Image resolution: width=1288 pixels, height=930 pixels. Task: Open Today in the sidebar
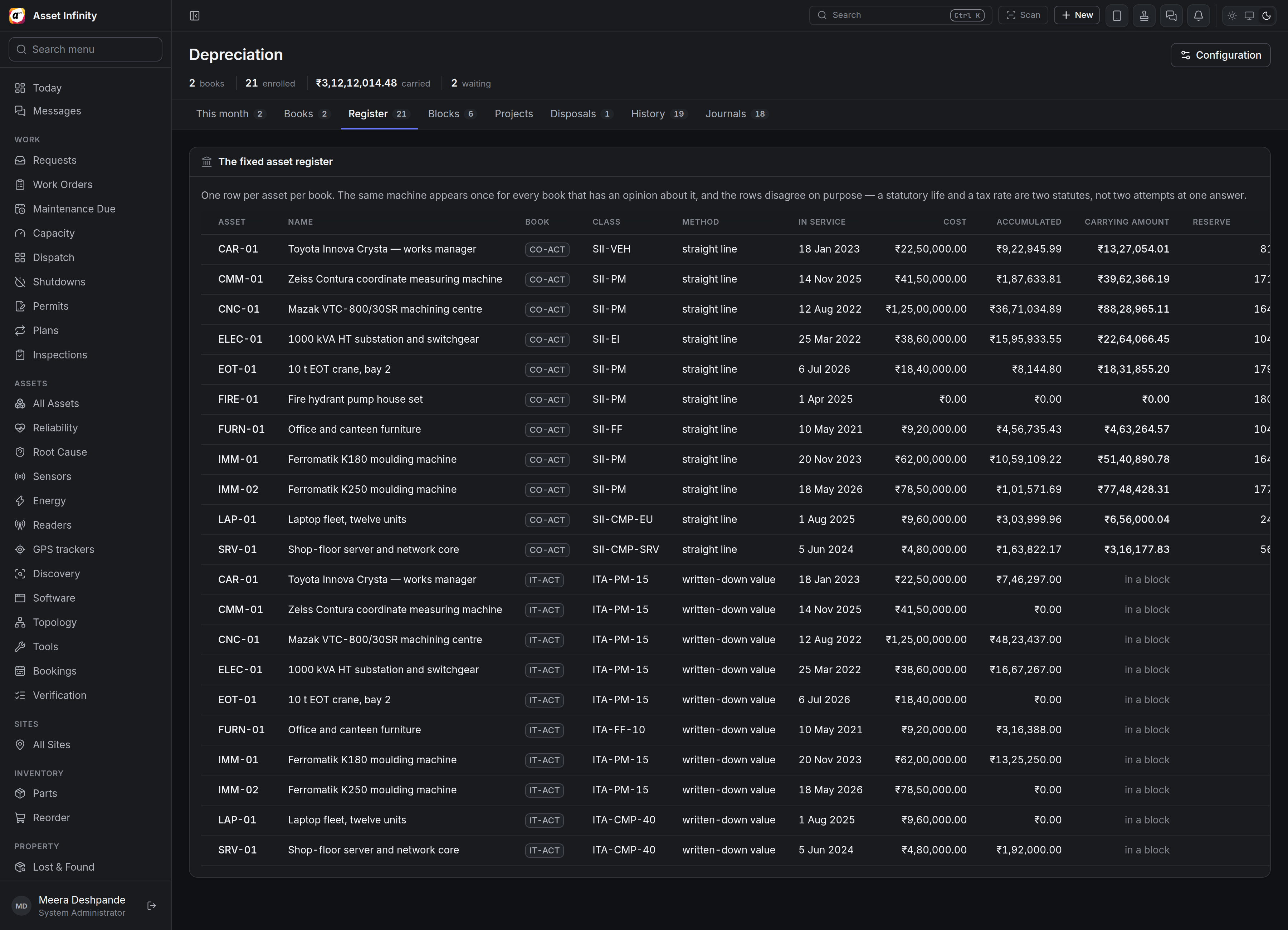[86, 88]
